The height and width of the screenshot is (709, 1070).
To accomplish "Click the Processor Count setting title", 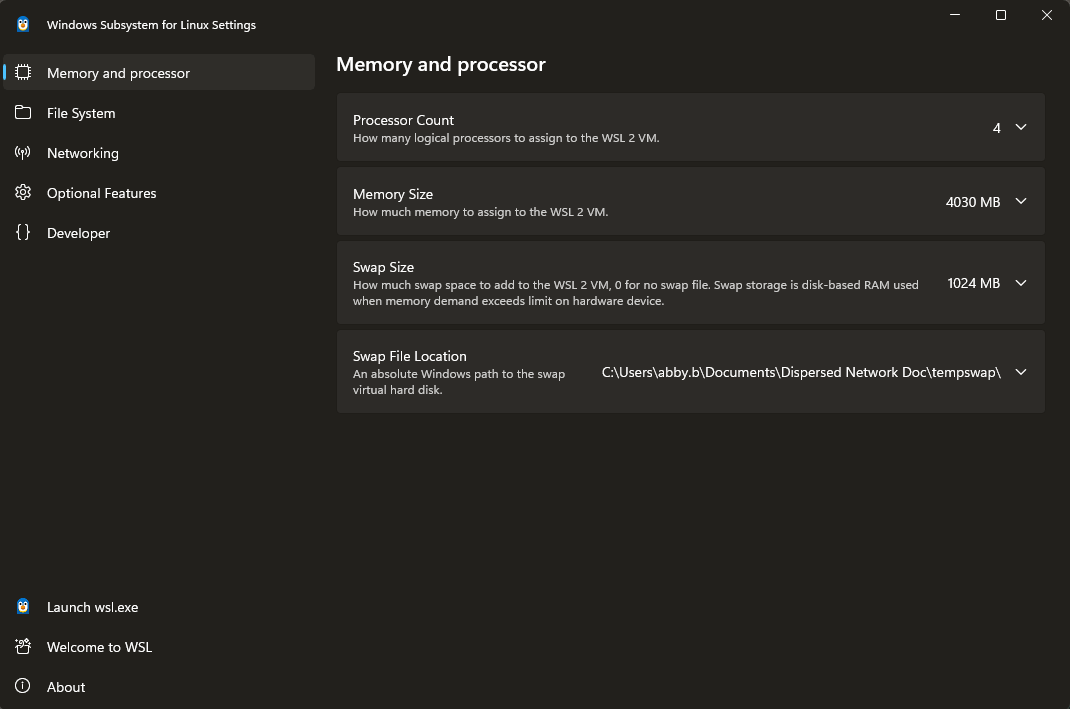I will point(403,120).
